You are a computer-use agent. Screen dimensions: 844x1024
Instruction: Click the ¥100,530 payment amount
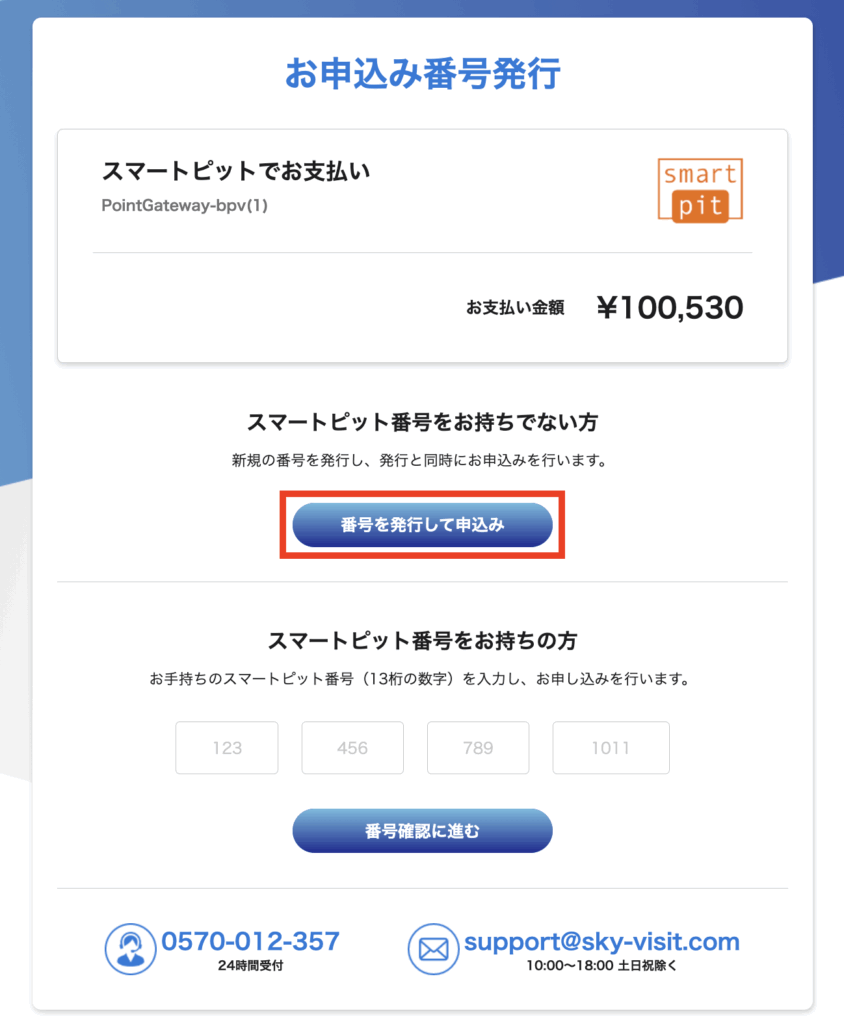coord(670,308)
